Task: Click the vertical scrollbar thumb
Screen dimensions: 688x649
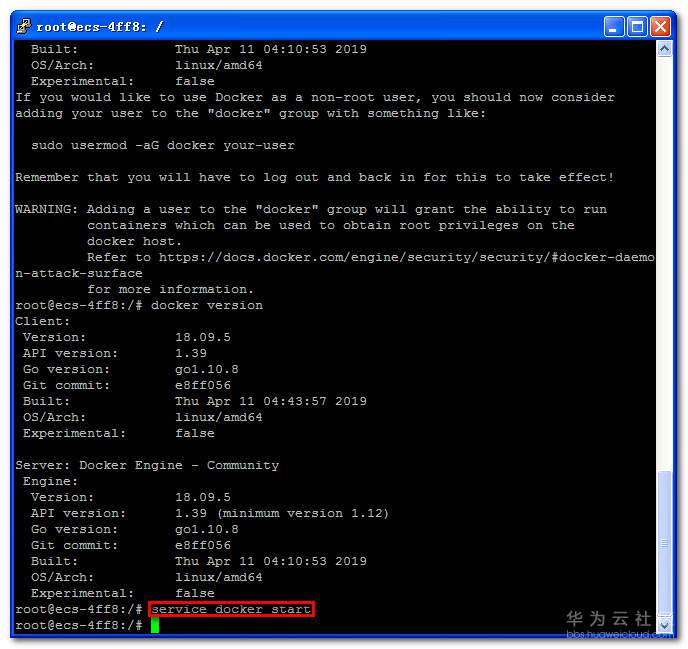Action: pos(664,543)
